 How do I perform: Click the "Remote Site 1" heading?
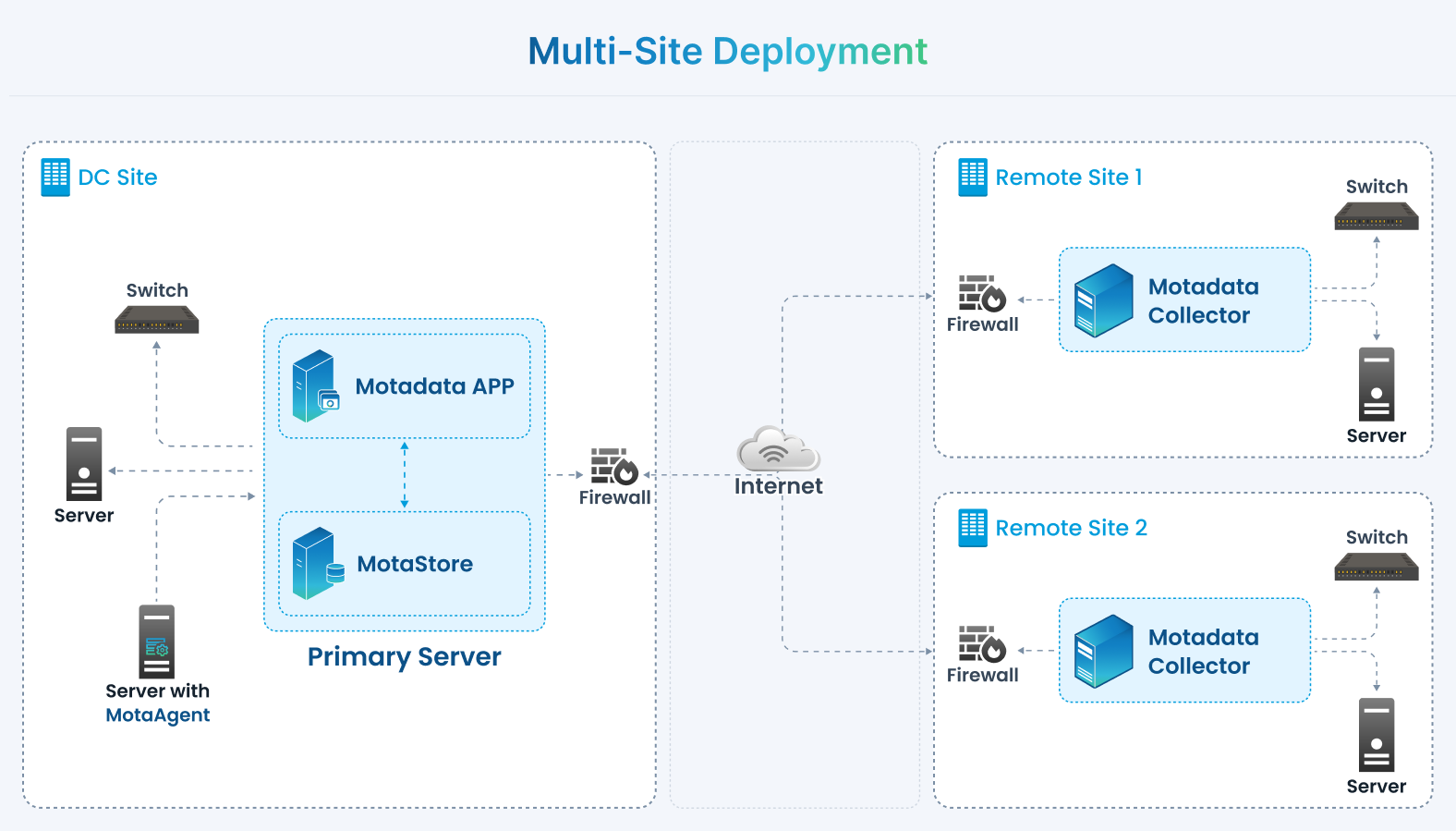(1069, 177)
